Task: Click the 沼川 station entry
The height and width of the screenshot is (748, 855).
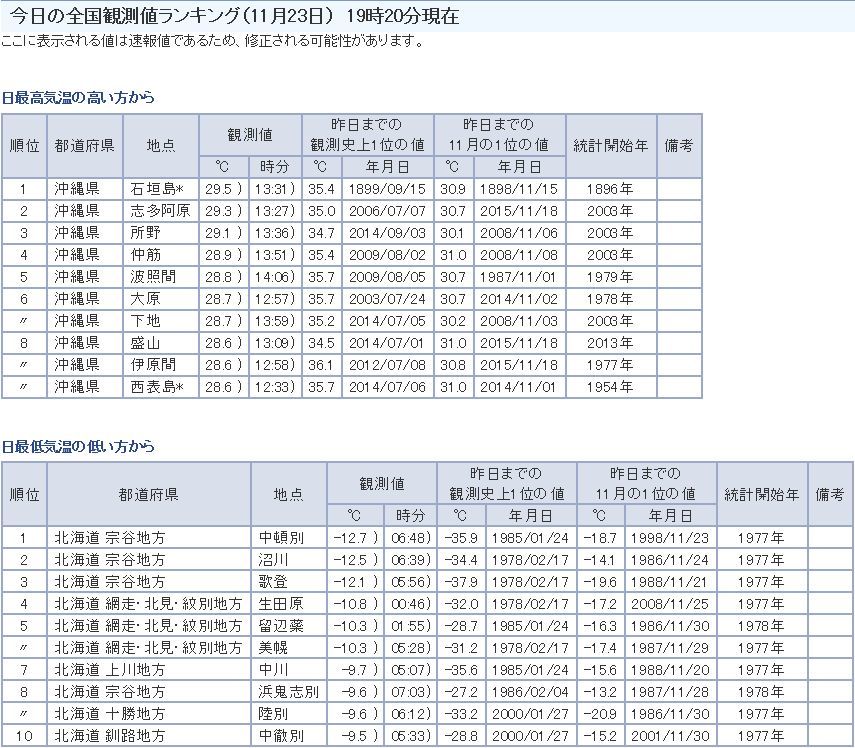Action: [x=273, y=560]
